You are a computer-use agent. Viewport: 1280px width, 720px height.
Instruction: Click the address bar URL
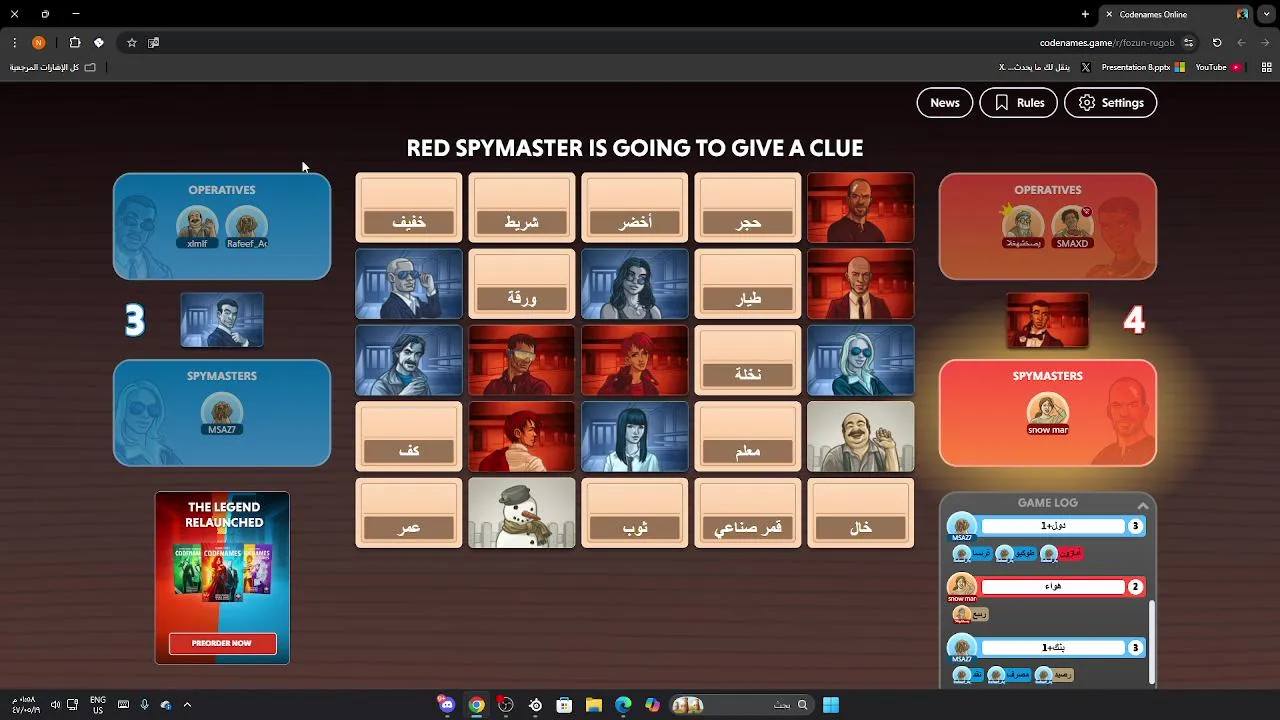[1106, 43]
